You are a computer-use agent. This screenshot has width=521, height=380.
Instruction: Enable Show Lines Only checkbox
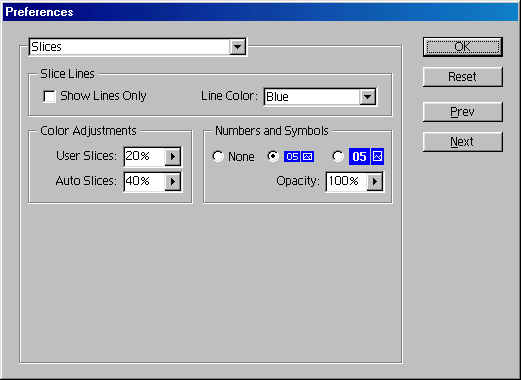(x=49, y=97)
